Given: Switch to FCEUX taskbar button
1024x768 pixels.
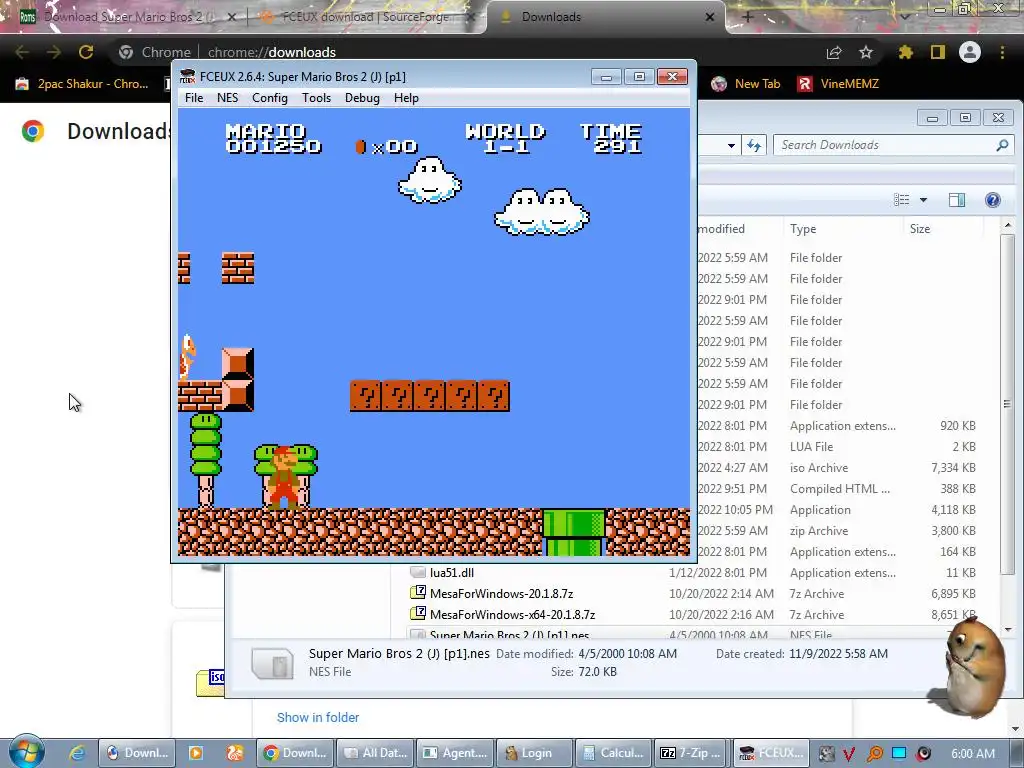Looking at the screenshot, I should coord(772,753).
